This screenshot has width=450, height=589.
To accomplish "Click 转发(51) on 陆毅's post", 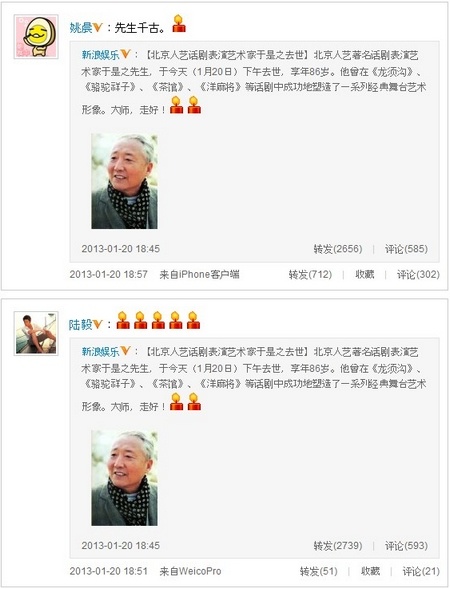I will (319, 571).
